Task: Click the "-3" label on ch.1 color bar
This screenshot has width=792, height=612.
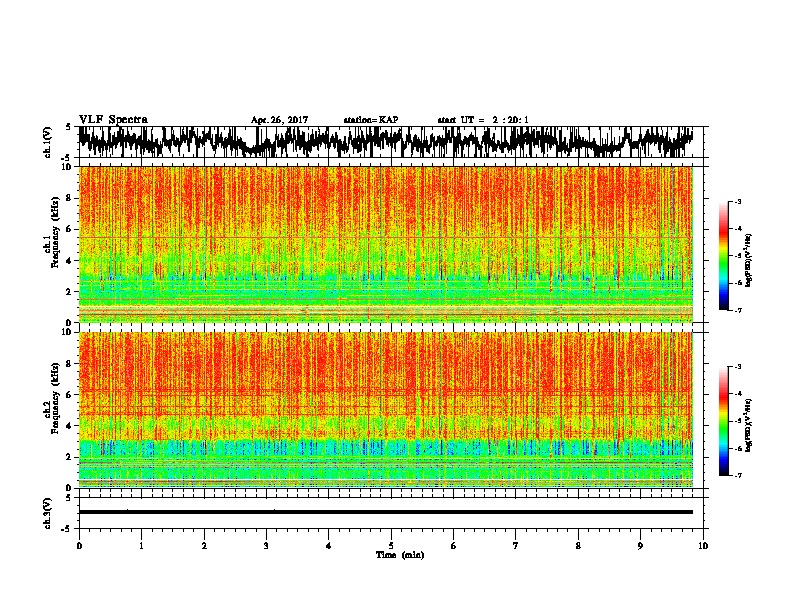Action: point(738,201)
